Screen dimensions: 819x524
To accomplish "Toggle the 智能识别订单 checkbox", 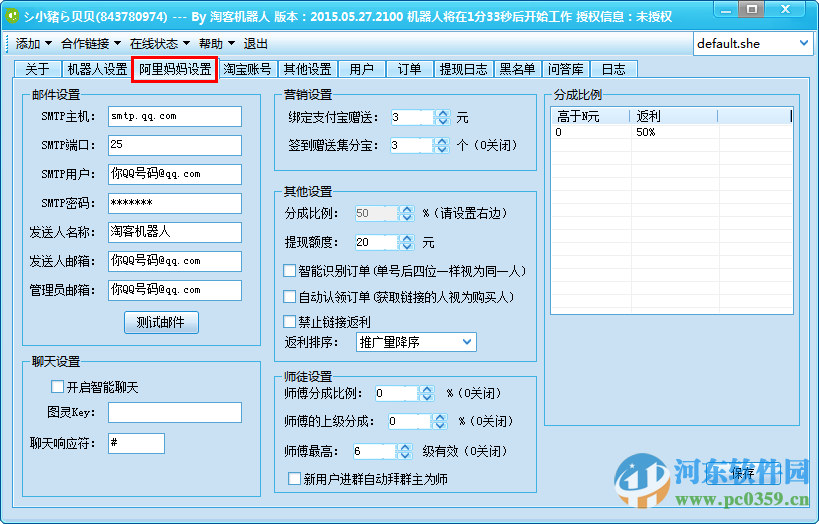I will (289, 271).
